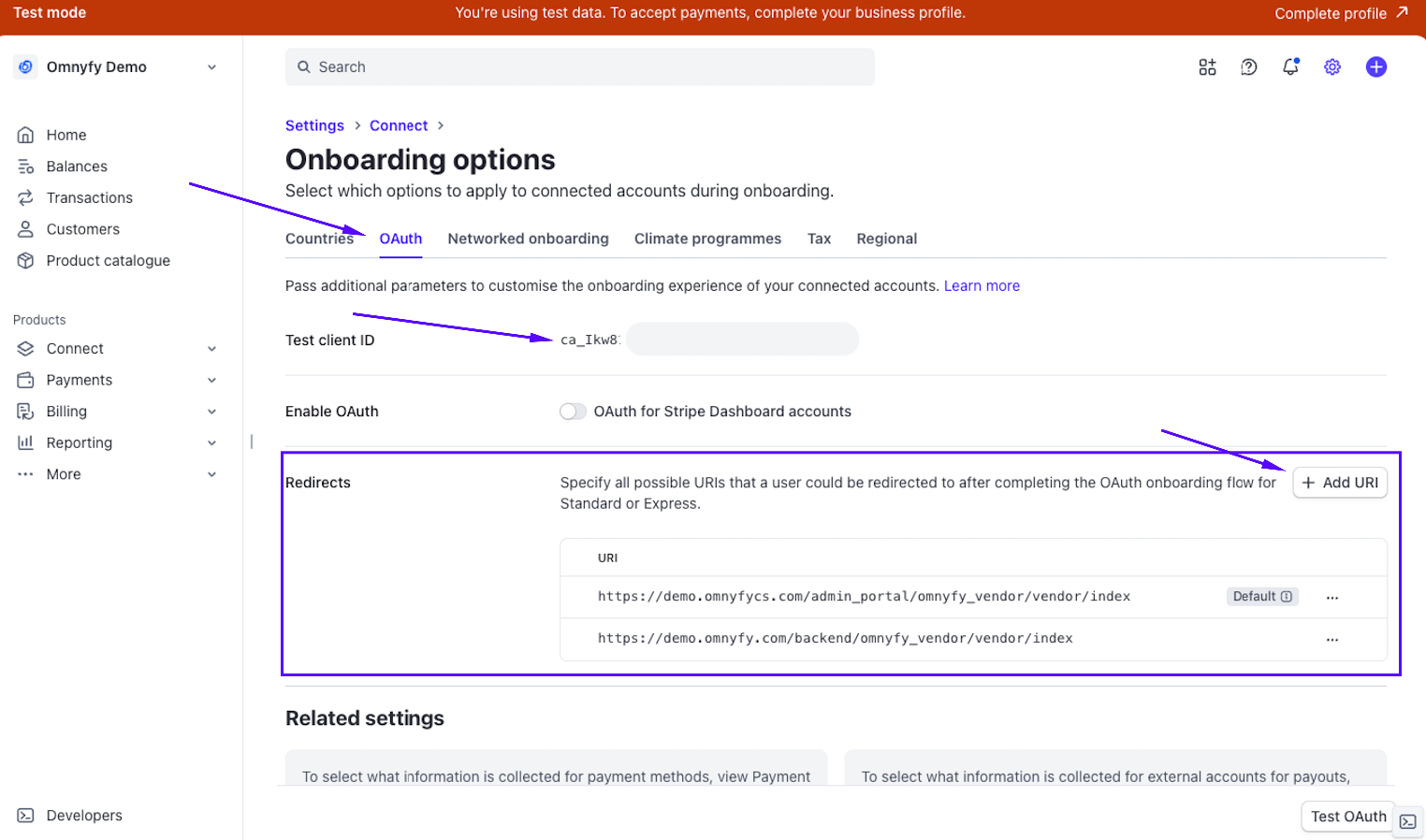
Task: Switch to the Tax tab
Action: click(819, 239)
